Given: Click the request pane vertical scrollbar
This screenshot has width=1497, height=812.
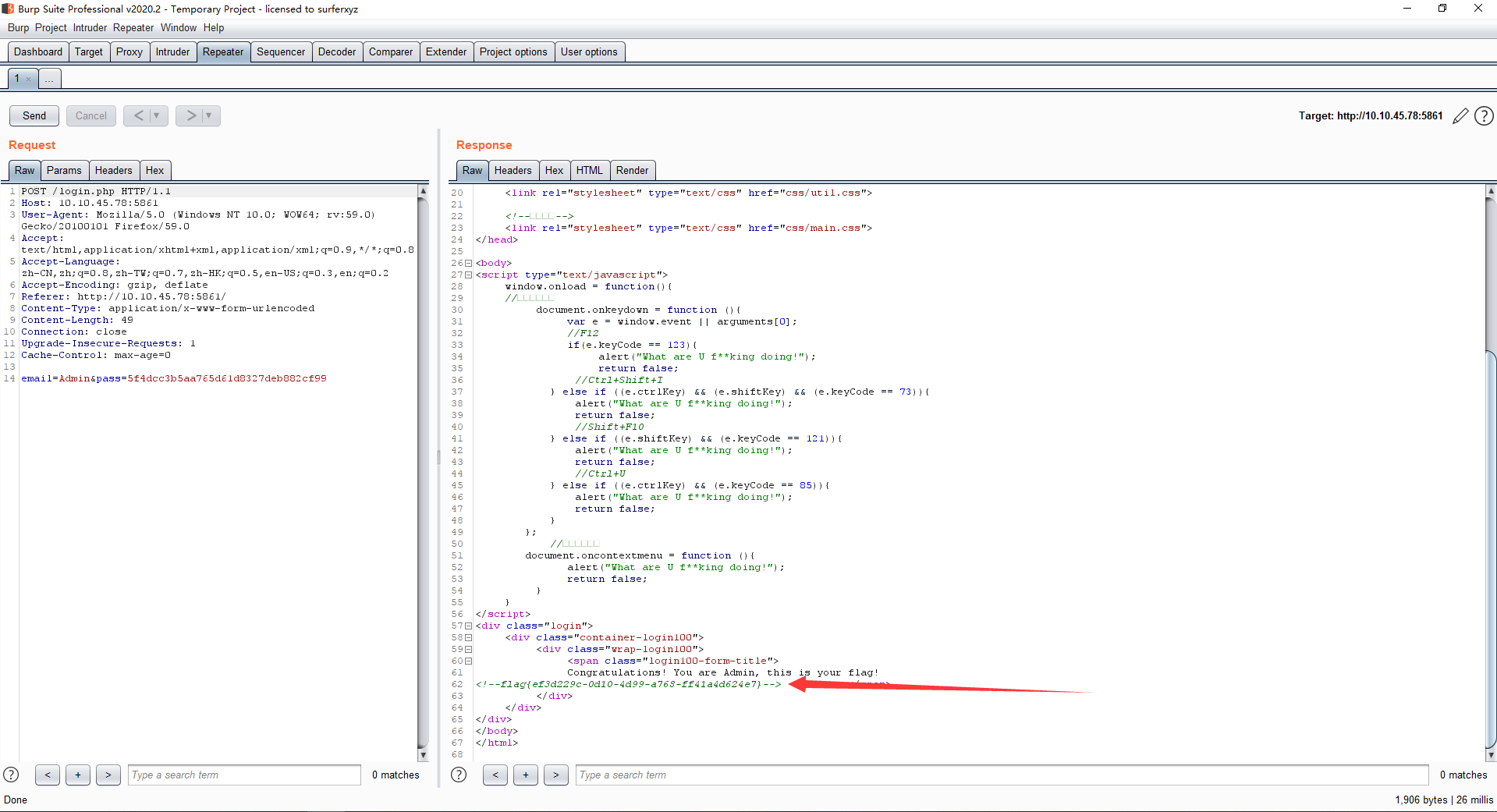Looking at the screenshot, I should click(424, 473).
